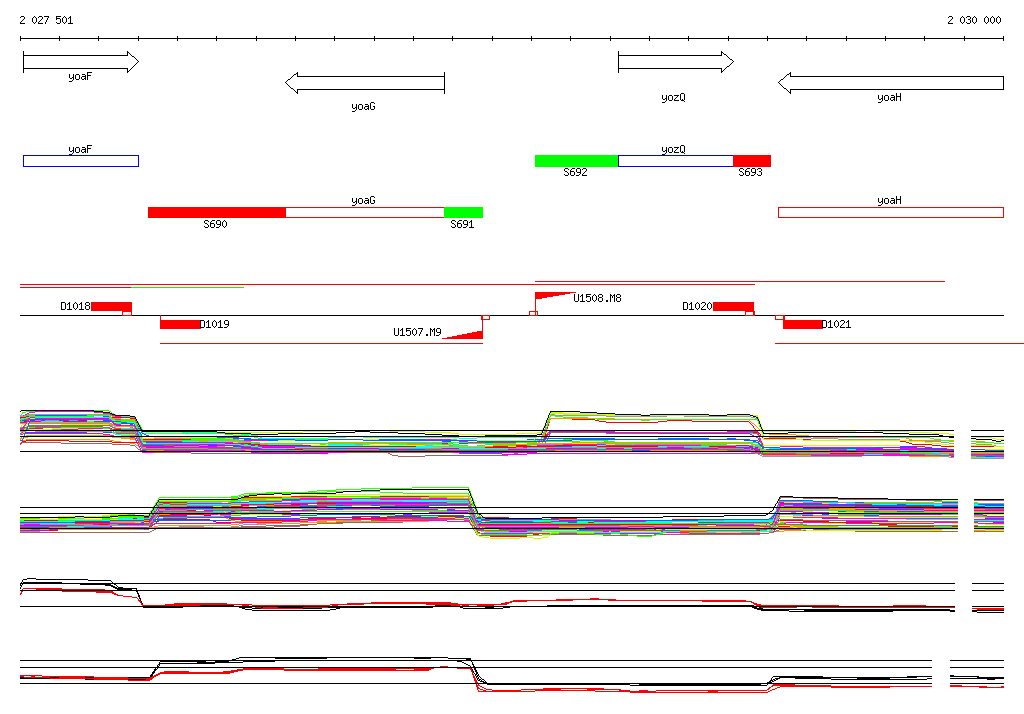Click the U1507.M9 label

(x=417, y=333)
